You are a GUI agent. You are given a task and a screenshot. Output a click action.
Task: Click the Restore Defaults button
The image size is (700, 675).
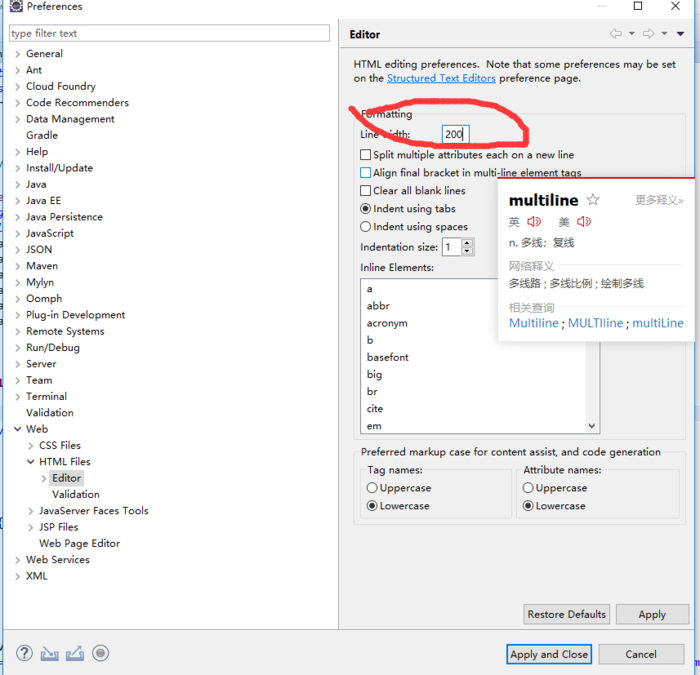(x=567, y=614)
